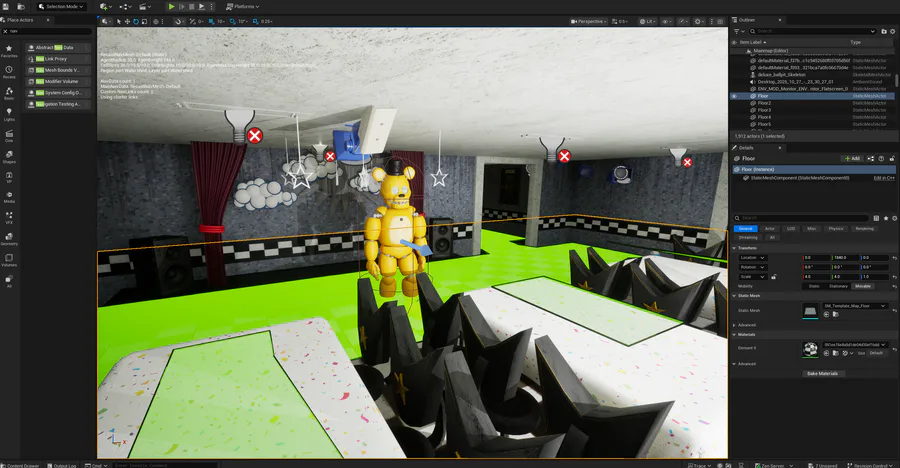Open the Cinematics clapperboard dropdown
The width and height of the screenshot is (900, 468).
point(146,6)
